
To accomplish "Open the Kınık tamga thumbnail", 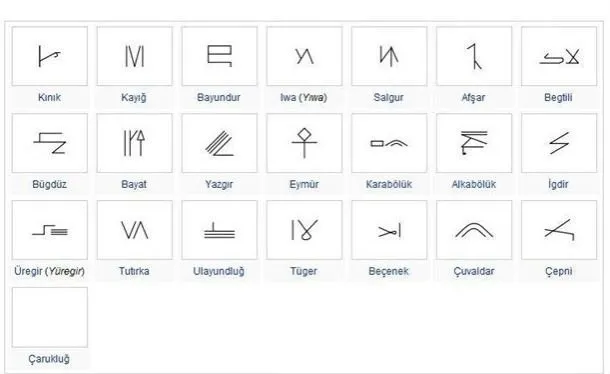I will [x=50, y=56].
